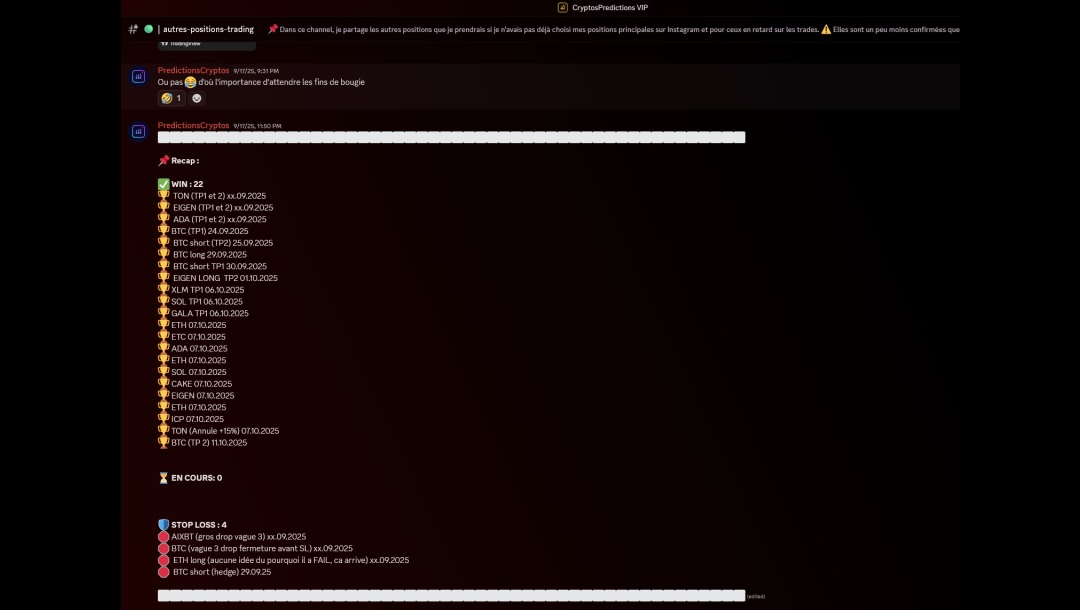Expand the channel topic starting Dans ce channel
1080x610 pixels.
(x=613, y=30)
